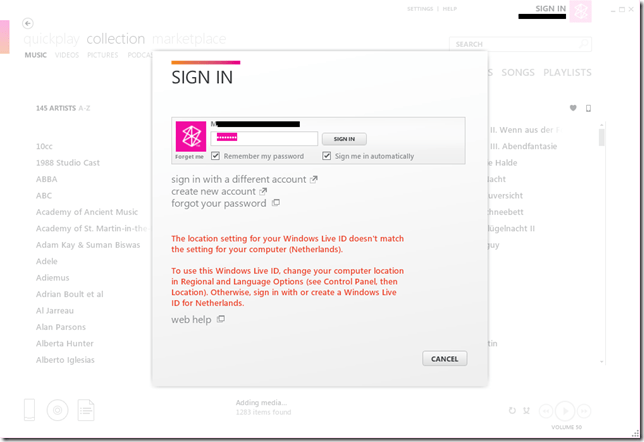
Task: Click the Cancel button
Action: [x=444, y=358]
